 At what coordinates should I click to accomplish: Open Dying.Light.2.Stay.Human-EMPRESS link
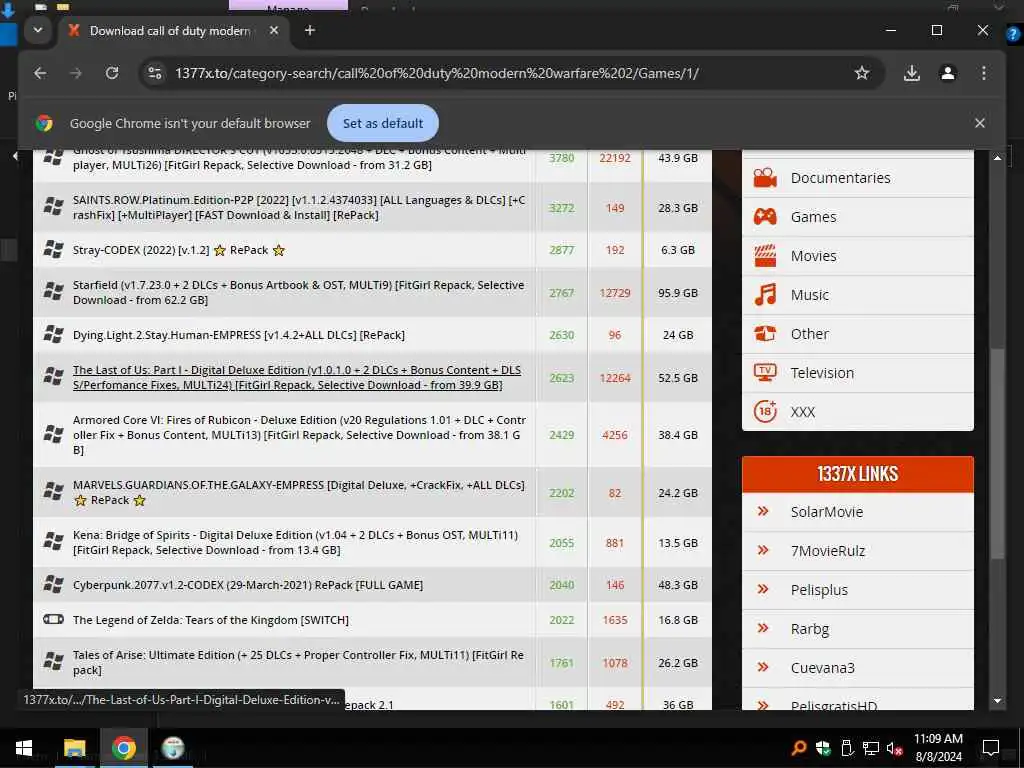239,335
